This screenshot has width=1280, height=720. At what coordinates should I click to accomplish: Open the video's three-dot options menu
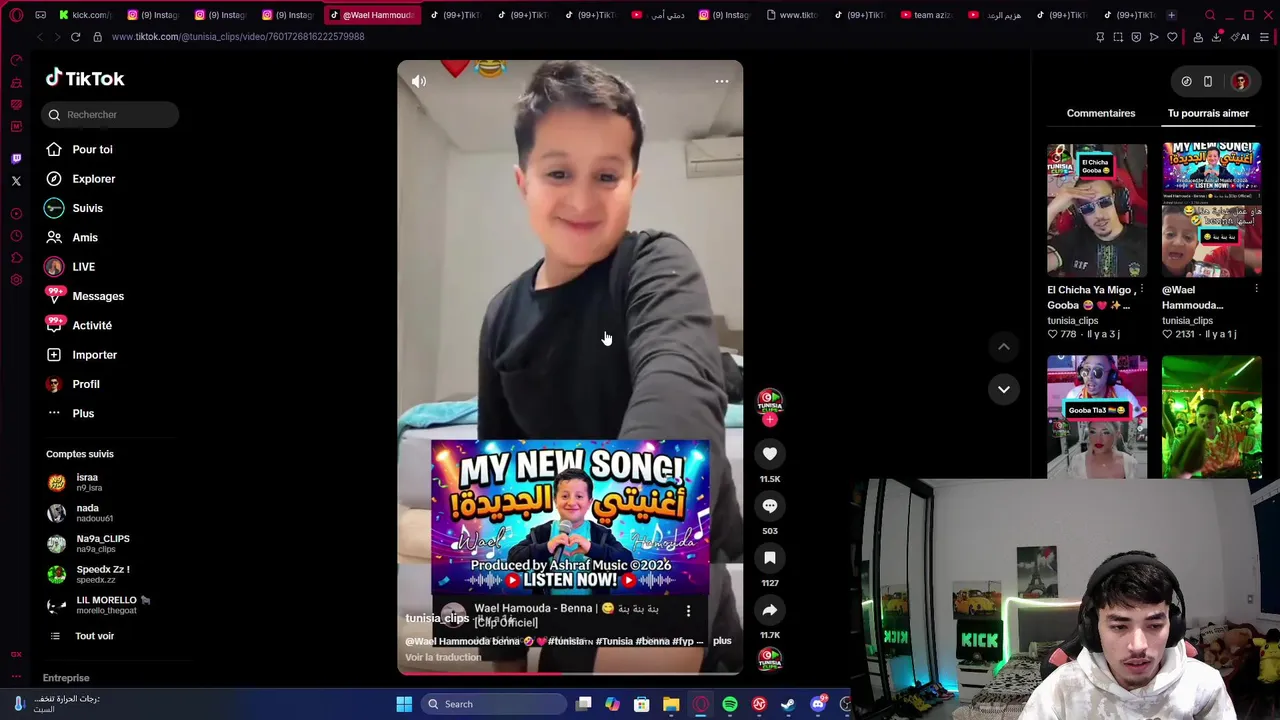pos(721,82)
